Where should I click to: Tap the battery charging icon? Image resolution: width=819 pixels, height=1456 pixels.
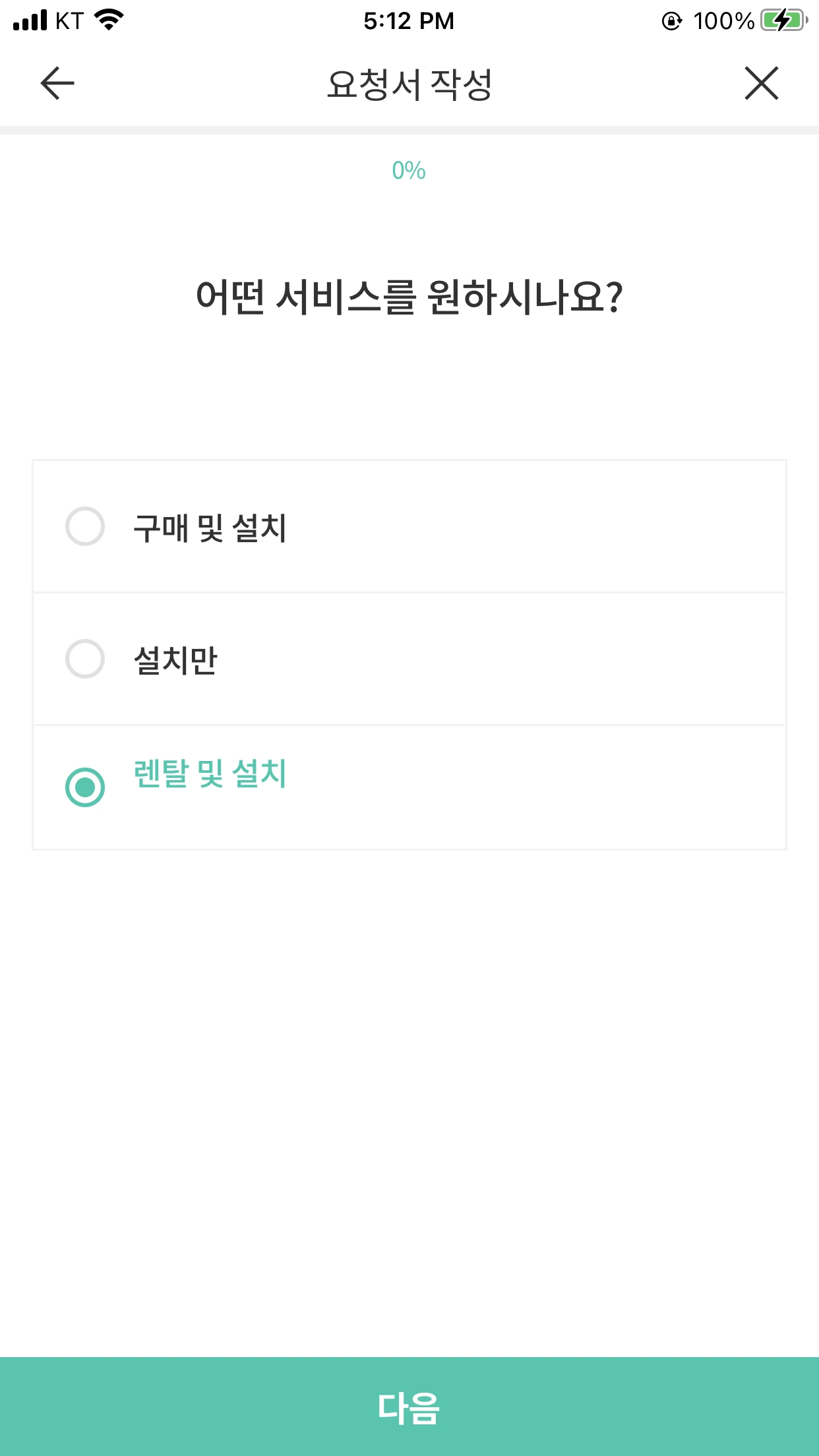tap(784, 20)
